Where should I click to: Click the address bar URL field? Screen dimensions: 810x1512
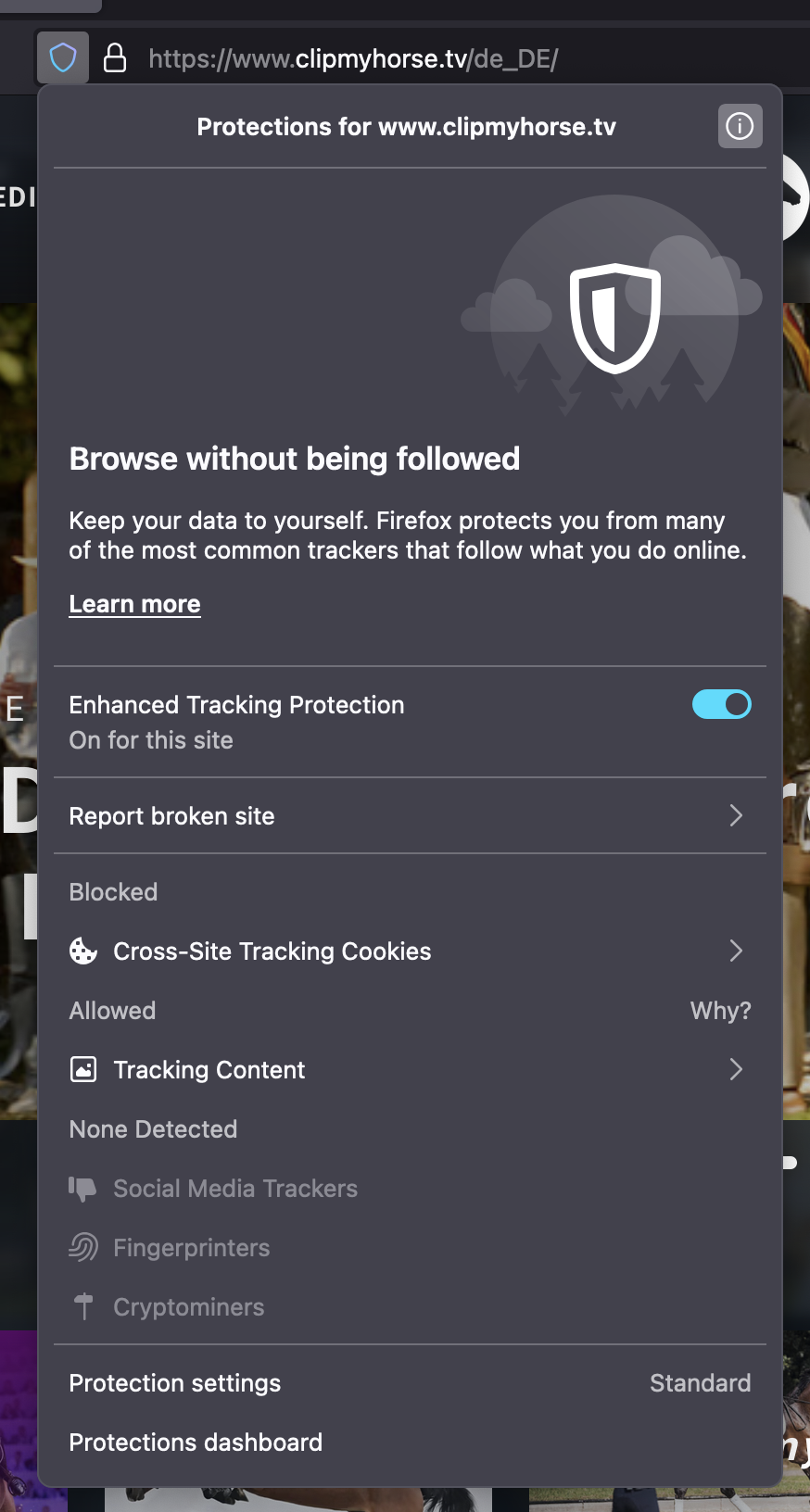pos(352,58)
